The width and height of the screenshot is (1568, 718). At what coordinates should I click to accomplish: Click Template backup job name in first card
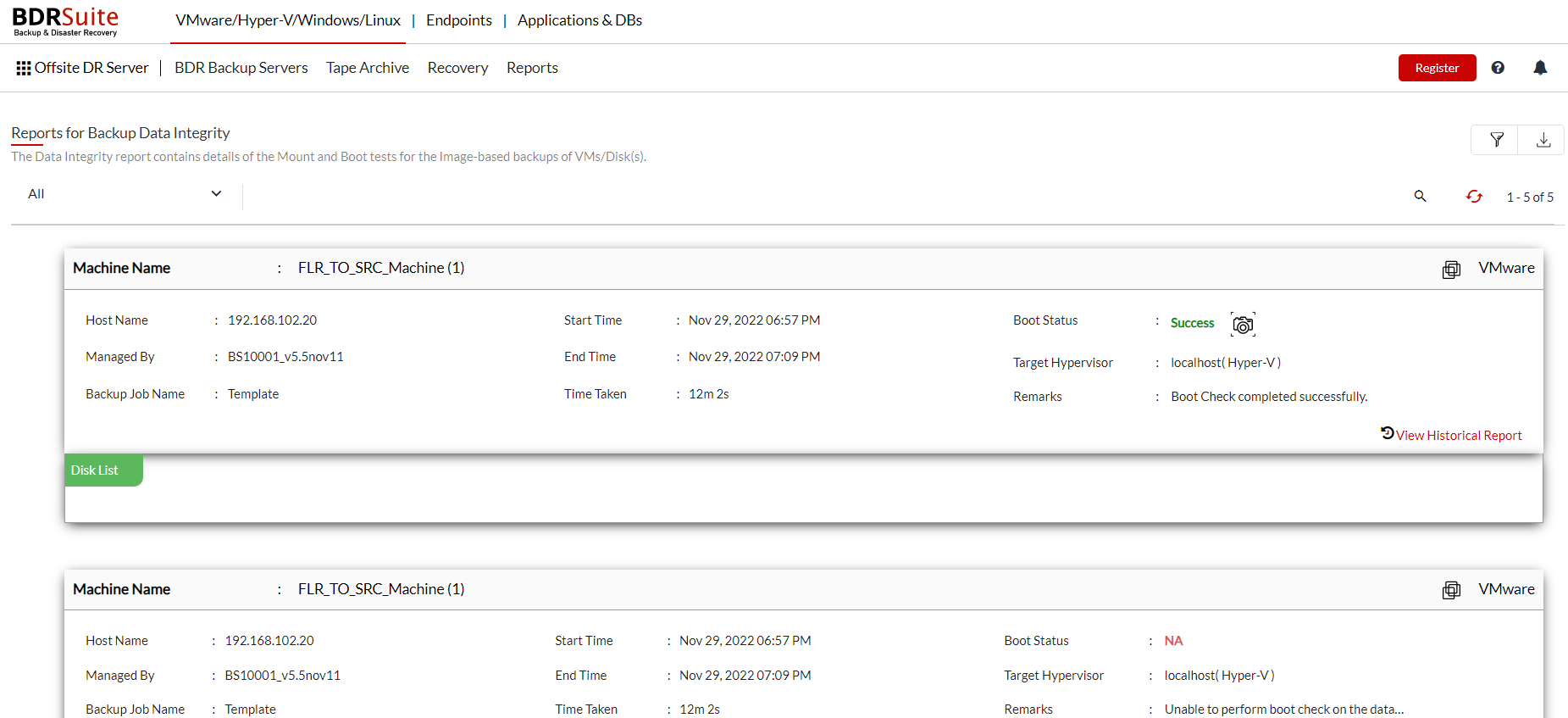click(x=253, y=394)
